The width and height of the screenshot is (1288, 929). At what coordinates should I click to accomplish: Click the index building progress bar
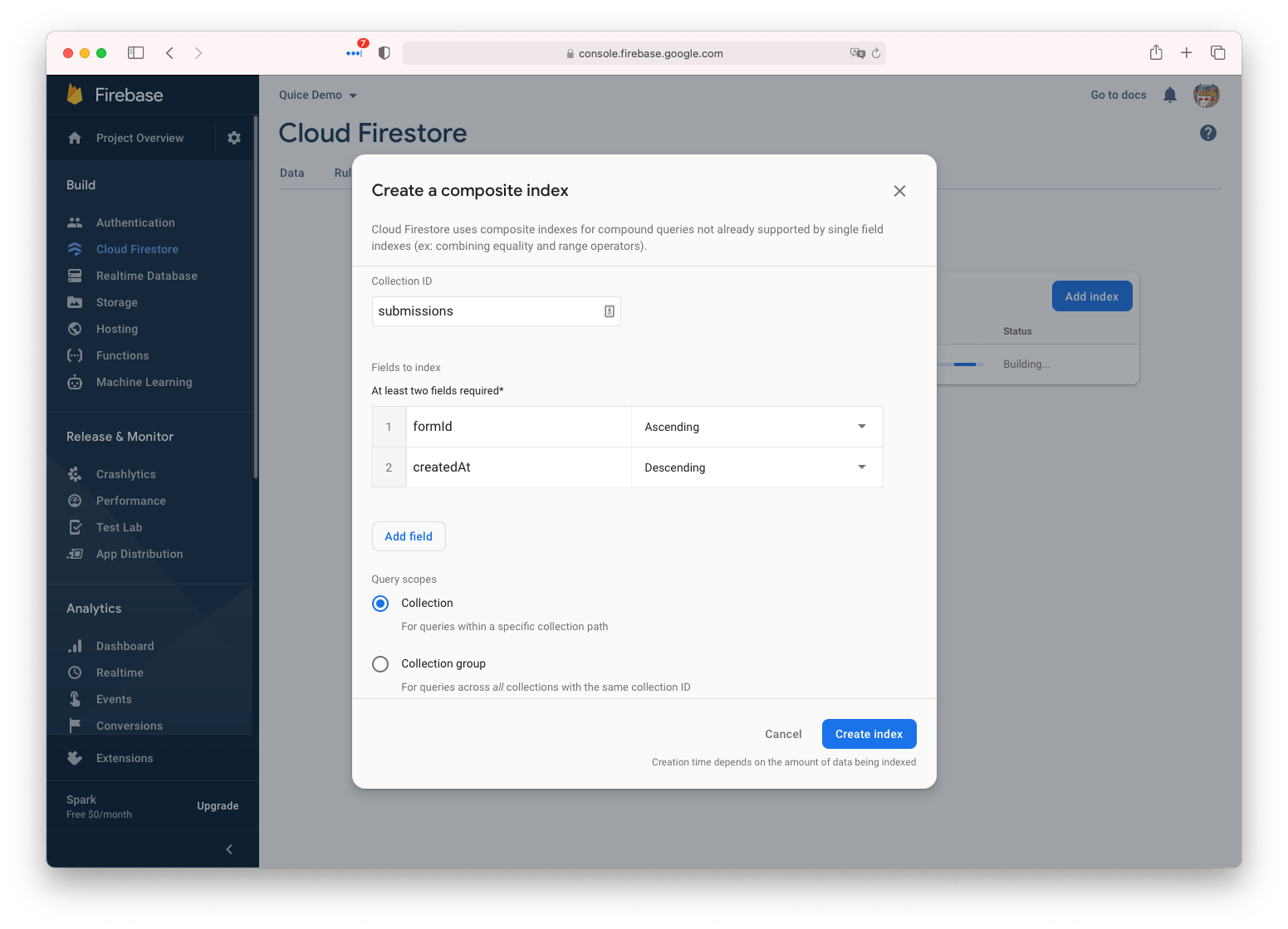[960, 364]
